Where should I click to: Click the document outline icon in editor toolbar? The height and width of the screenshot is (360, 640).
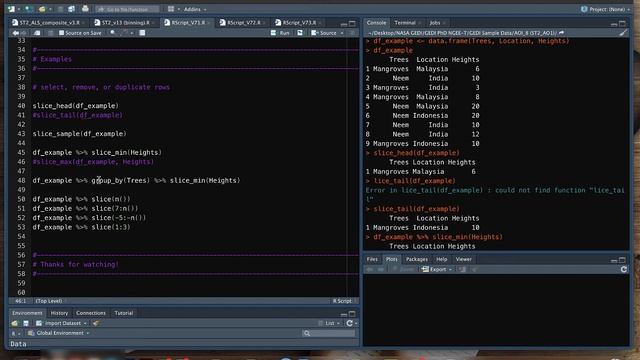352,33
